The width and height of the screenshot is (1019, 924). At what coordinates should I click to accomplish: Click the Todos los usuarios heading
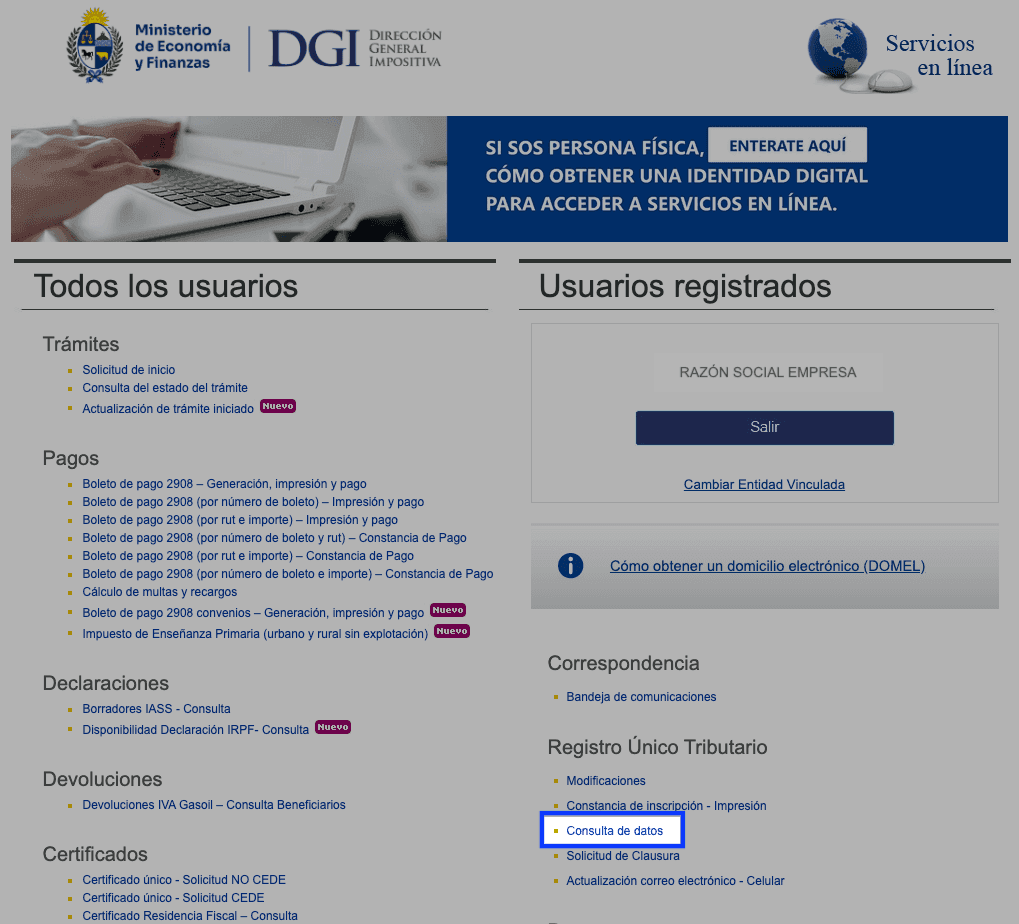pos(166,287)
